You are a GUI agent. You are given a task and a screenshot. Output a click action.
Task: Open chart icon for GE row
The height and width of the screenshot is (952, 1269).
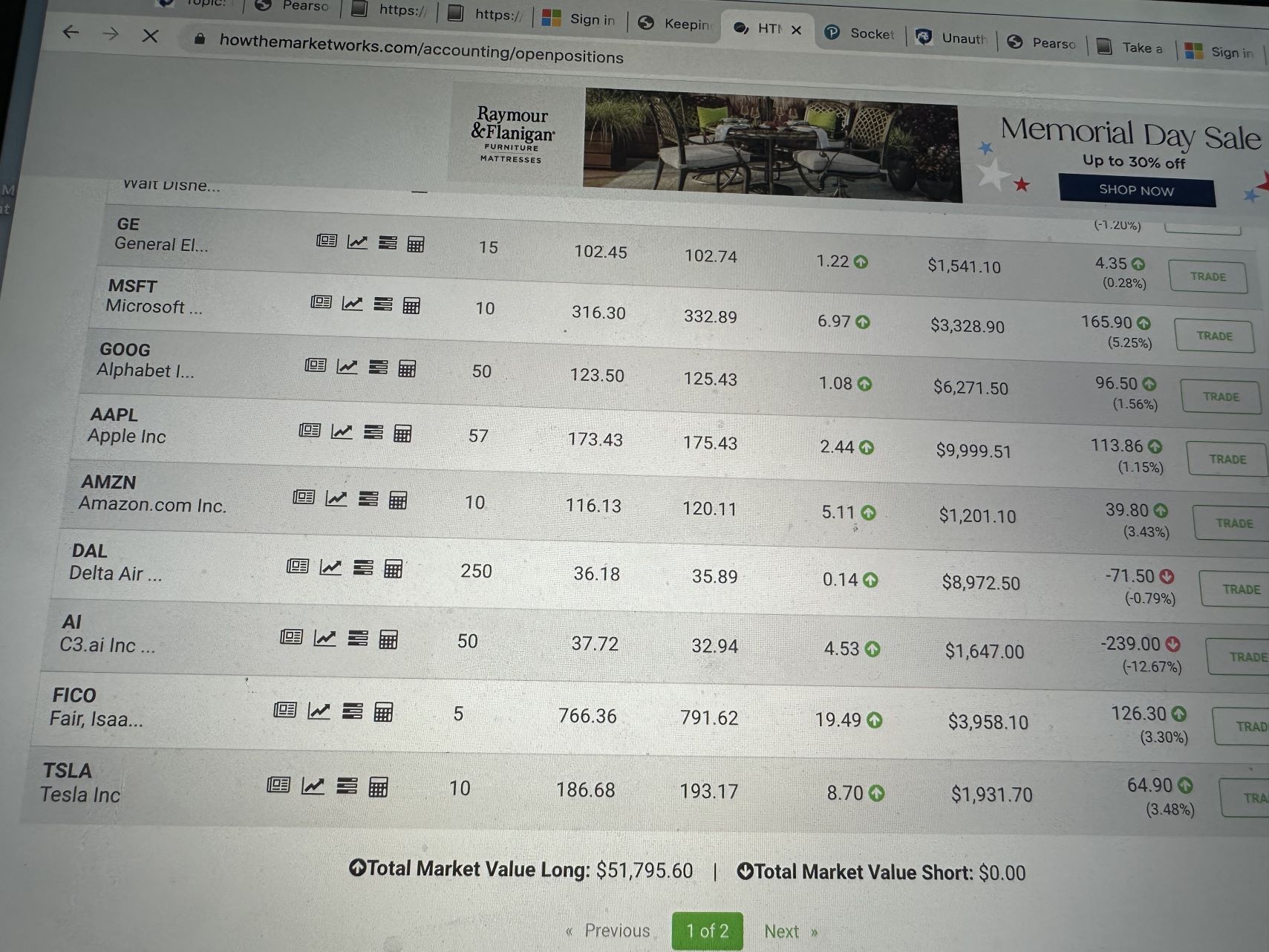pyautogui.click(x=357, y=242)
